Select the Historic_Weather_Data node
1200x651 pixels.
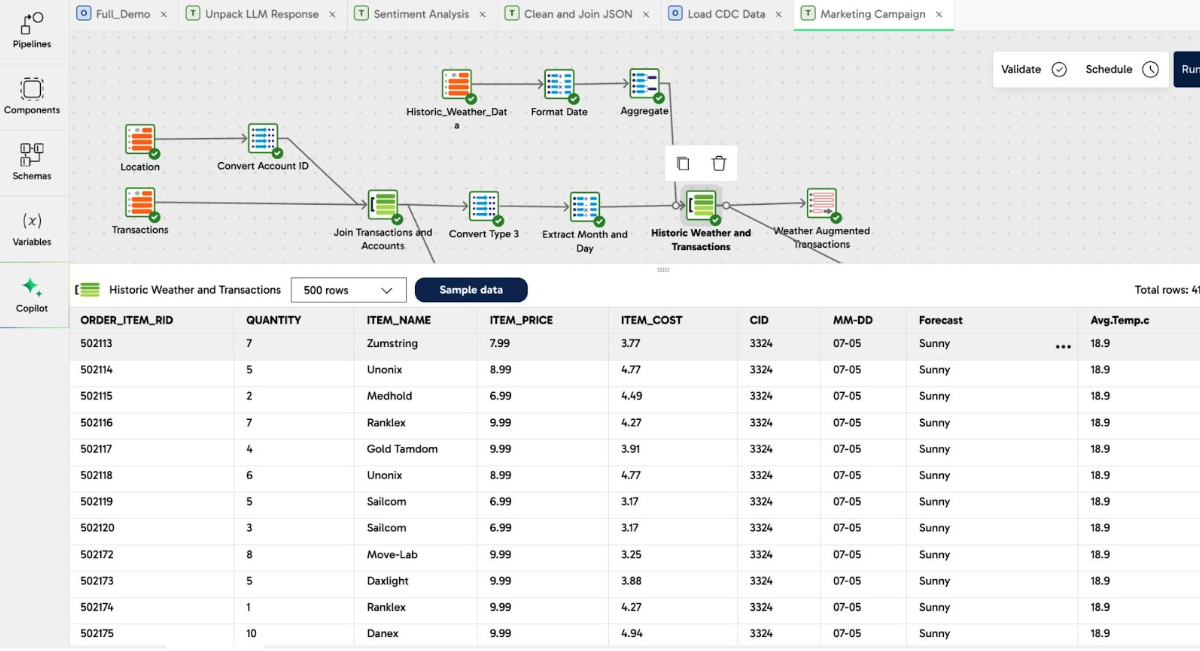tap(457, 86)
